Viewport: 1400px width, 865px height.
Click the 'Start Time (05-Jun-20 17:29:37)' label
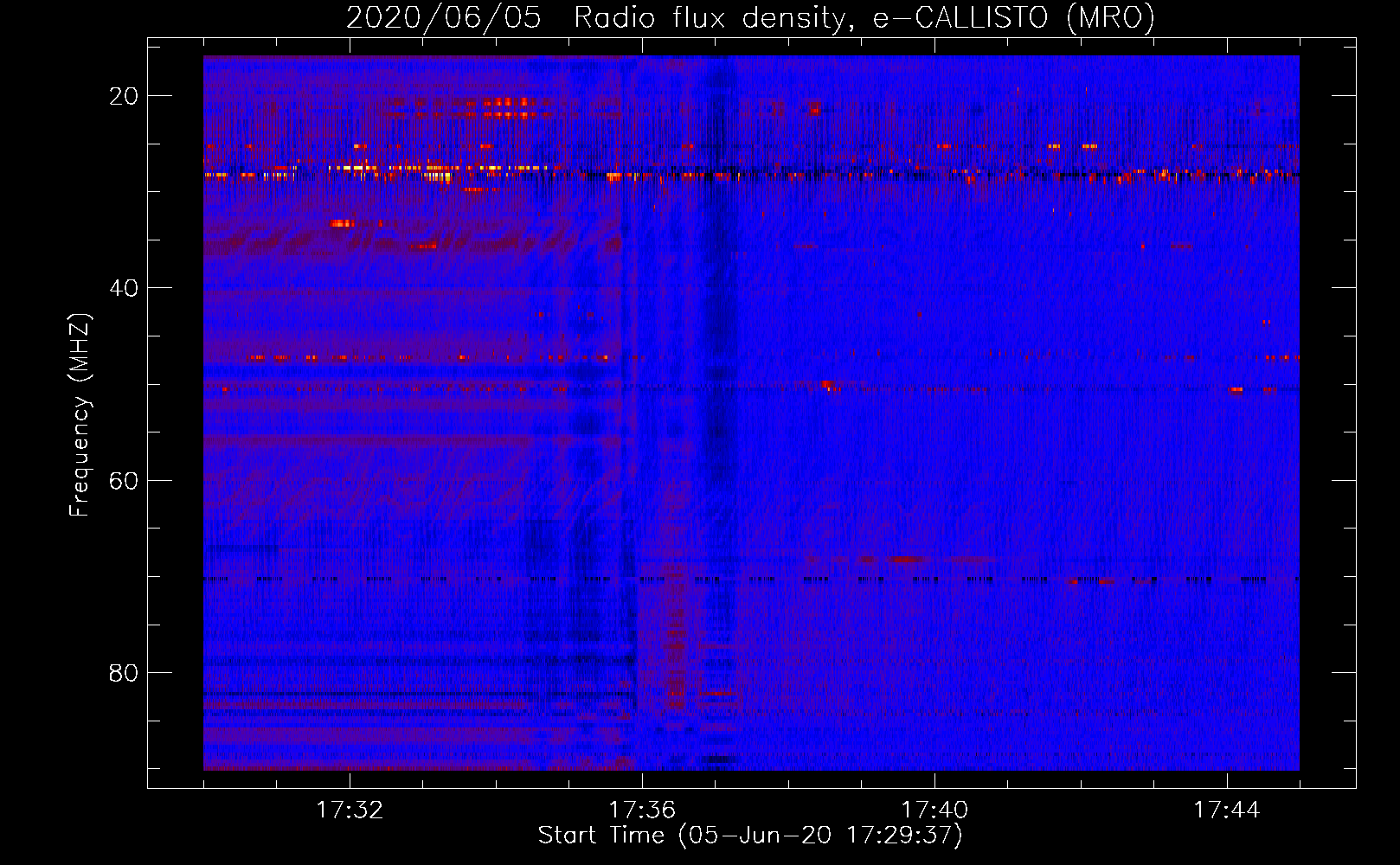click(x=750, y=836)
